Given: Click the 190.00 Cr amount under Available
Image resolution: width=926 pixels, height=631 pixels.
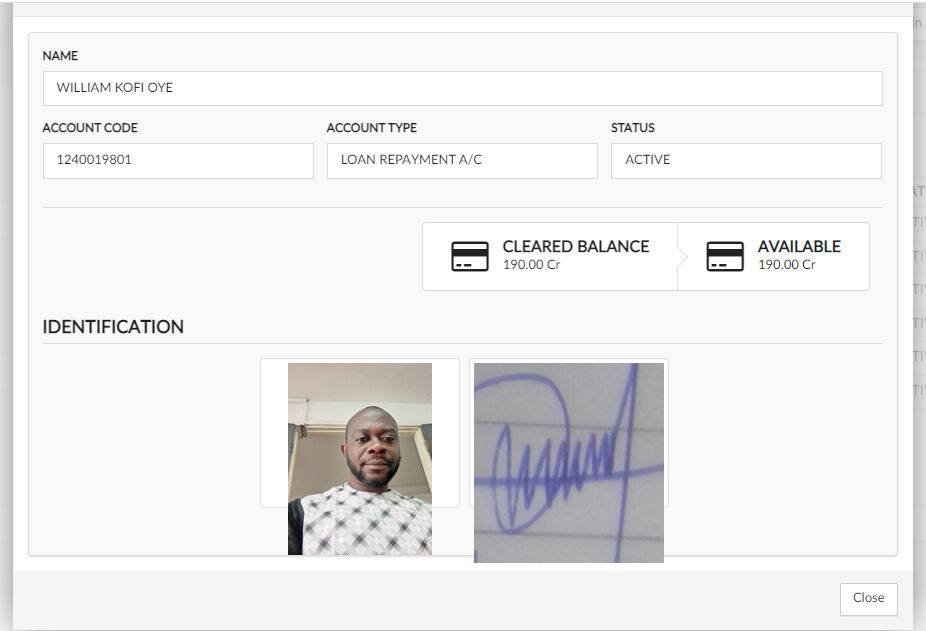Looking at the screenshot, I should [786, 265].
